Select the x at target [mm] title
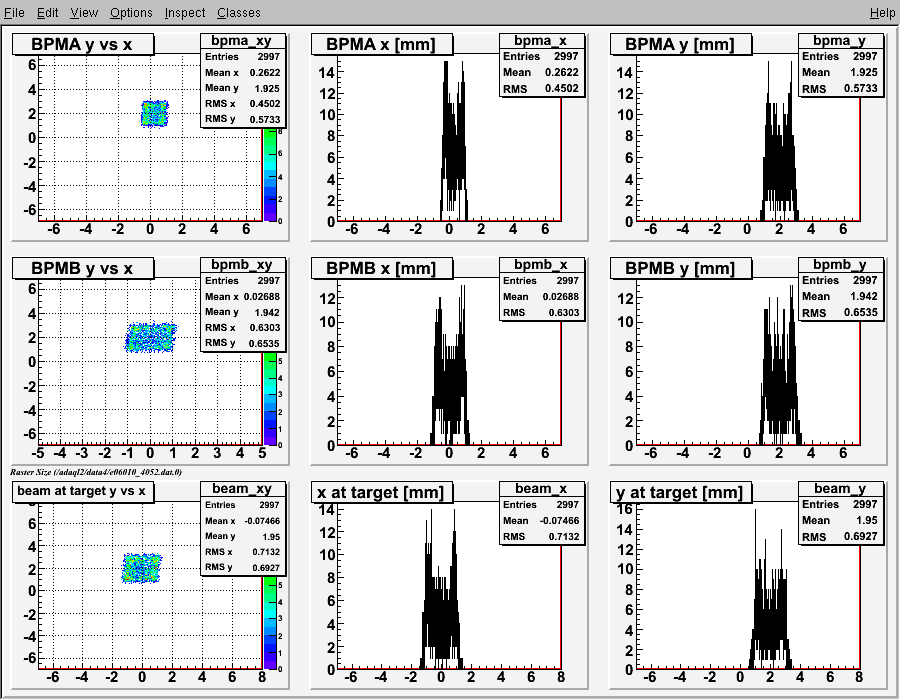This screenshot has width=900, height=700. (x=381, y=492)
